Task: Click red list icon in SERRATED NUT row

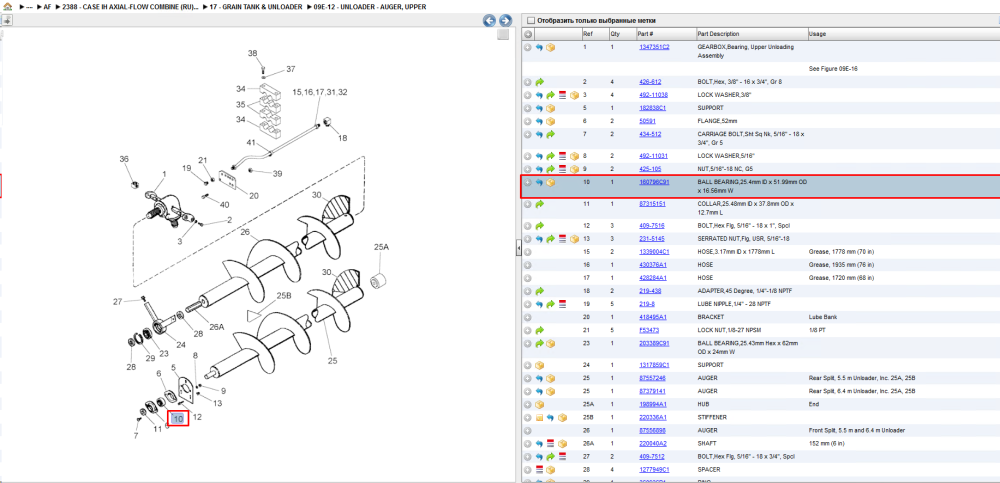Action: click(562, 239)
